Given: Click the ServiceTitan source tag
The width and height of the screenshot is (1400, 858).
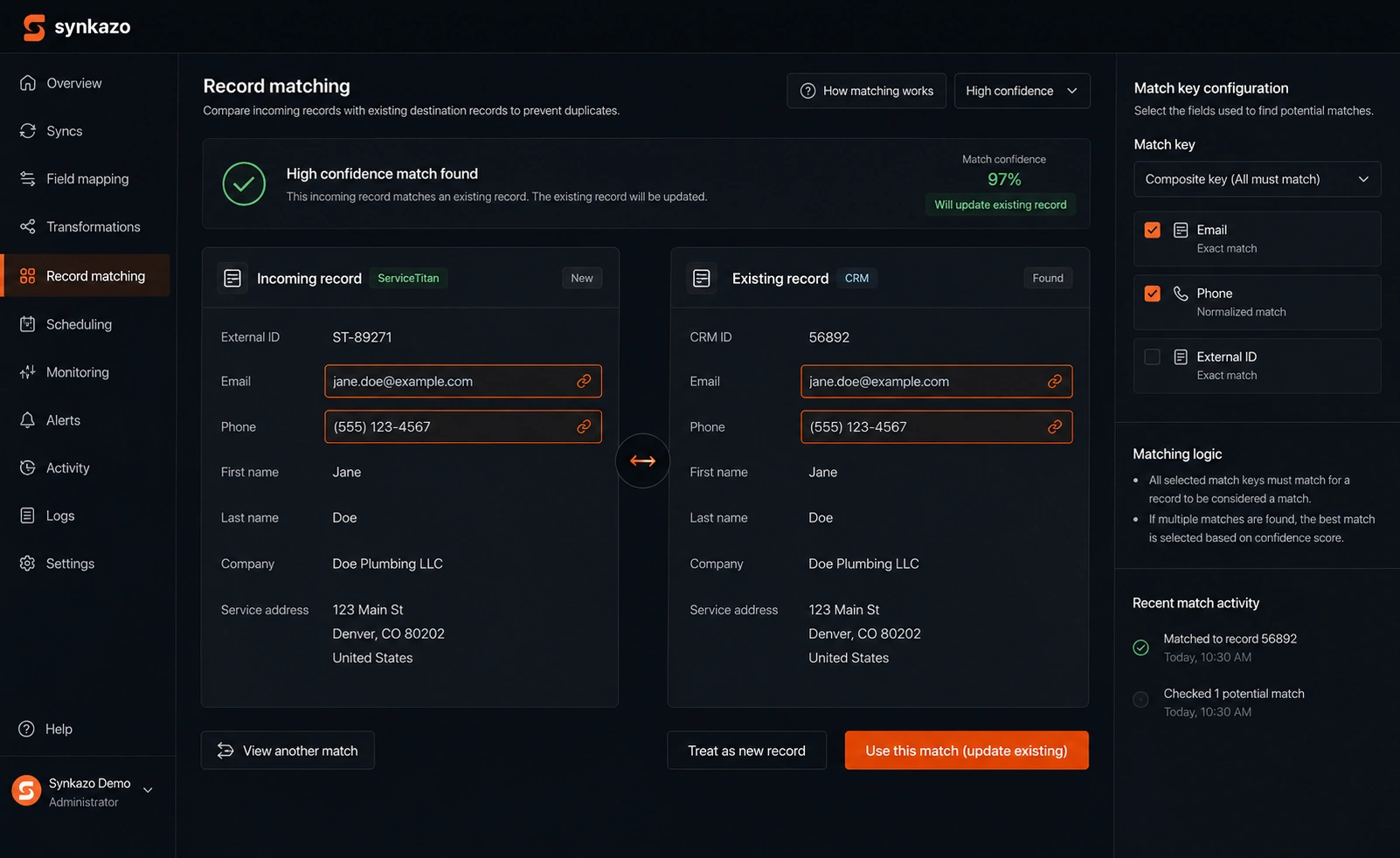Looking at the screenshot, I should pyautogui.click(x=408, y=278).
